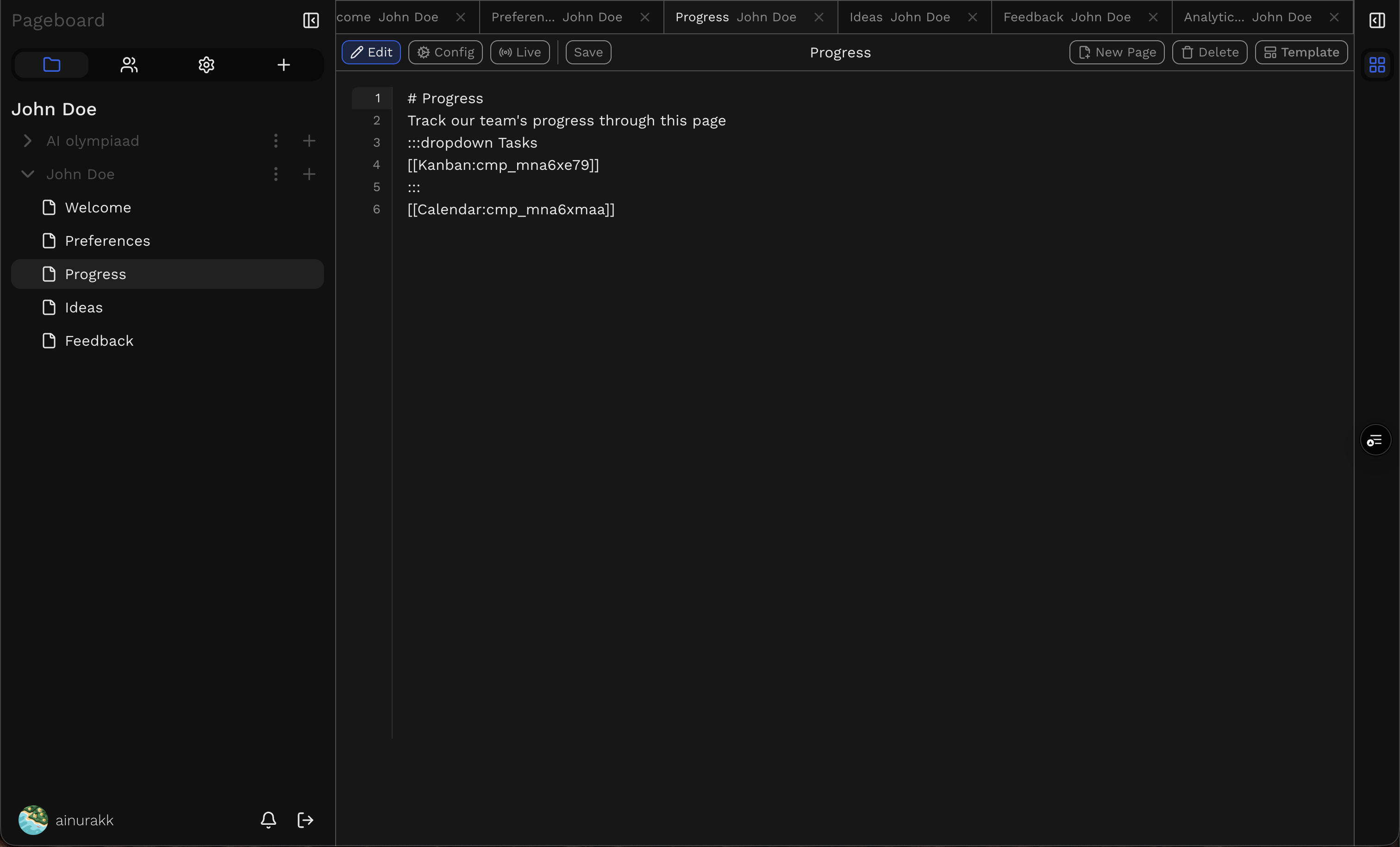Click the round floating list button
1400x847 pixels.
tap(1375, 440)
